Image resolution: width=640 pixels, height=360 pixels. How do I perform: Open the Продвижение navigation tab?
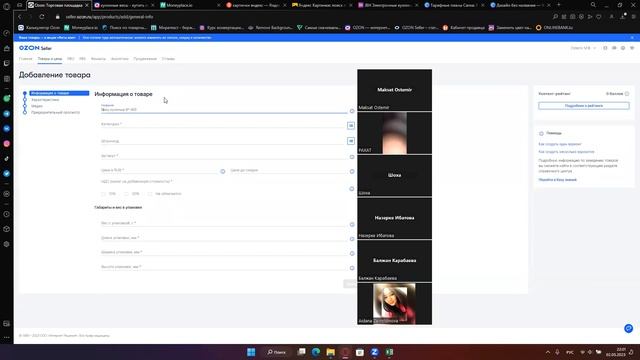tap(145, 59)
